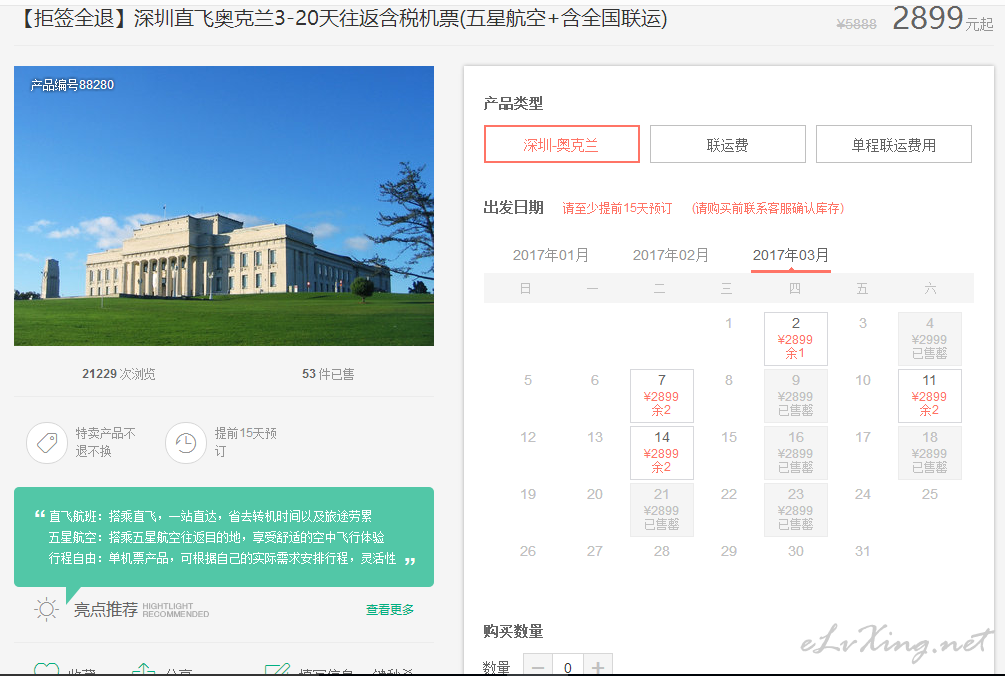Click the 五星航空 highlight line
Image resolution: width=1005 pixels, height=676 pixels.
217,537
